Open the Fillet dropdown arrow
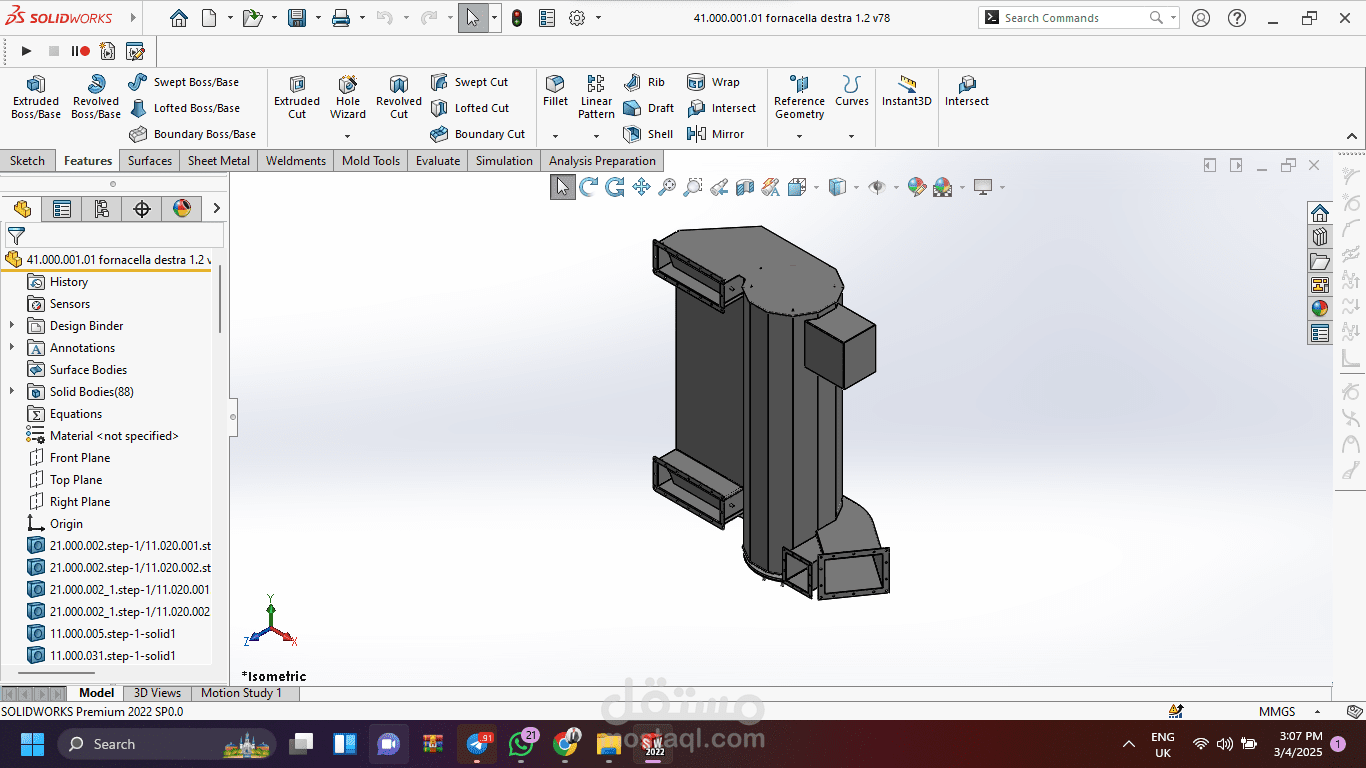This screenshot has width=1366, height=768. tap(555, 136)
